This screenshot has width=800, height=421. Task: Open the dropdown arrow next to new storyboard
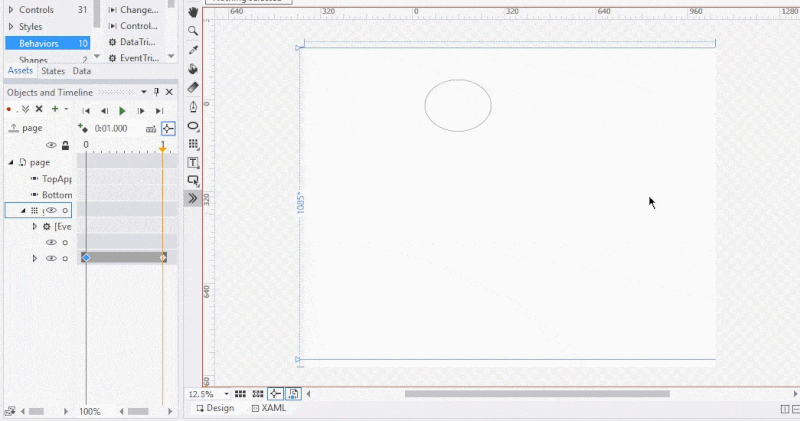pyautogui.click(x=66, y=109)
